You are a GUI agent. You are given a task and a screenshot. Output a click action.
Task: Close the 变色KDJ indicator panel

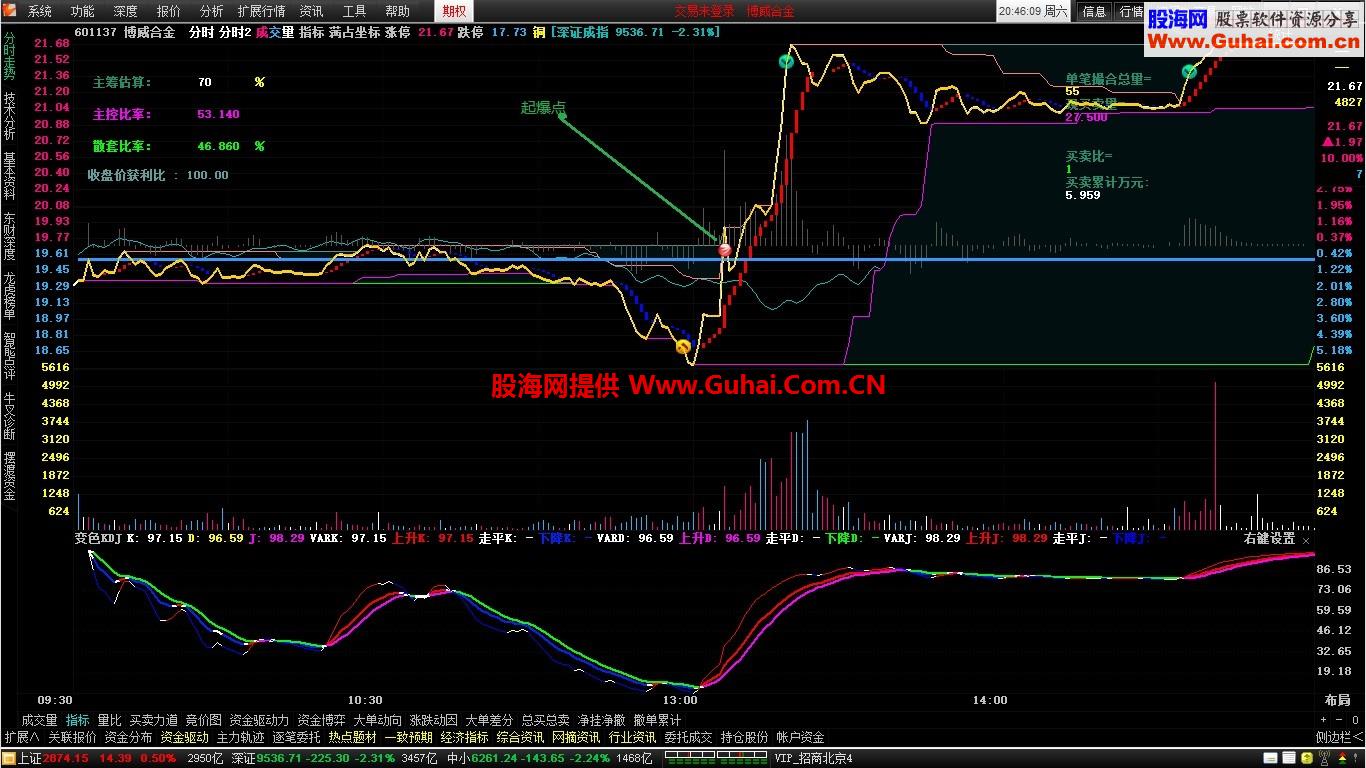click(x=1305, y=539)
